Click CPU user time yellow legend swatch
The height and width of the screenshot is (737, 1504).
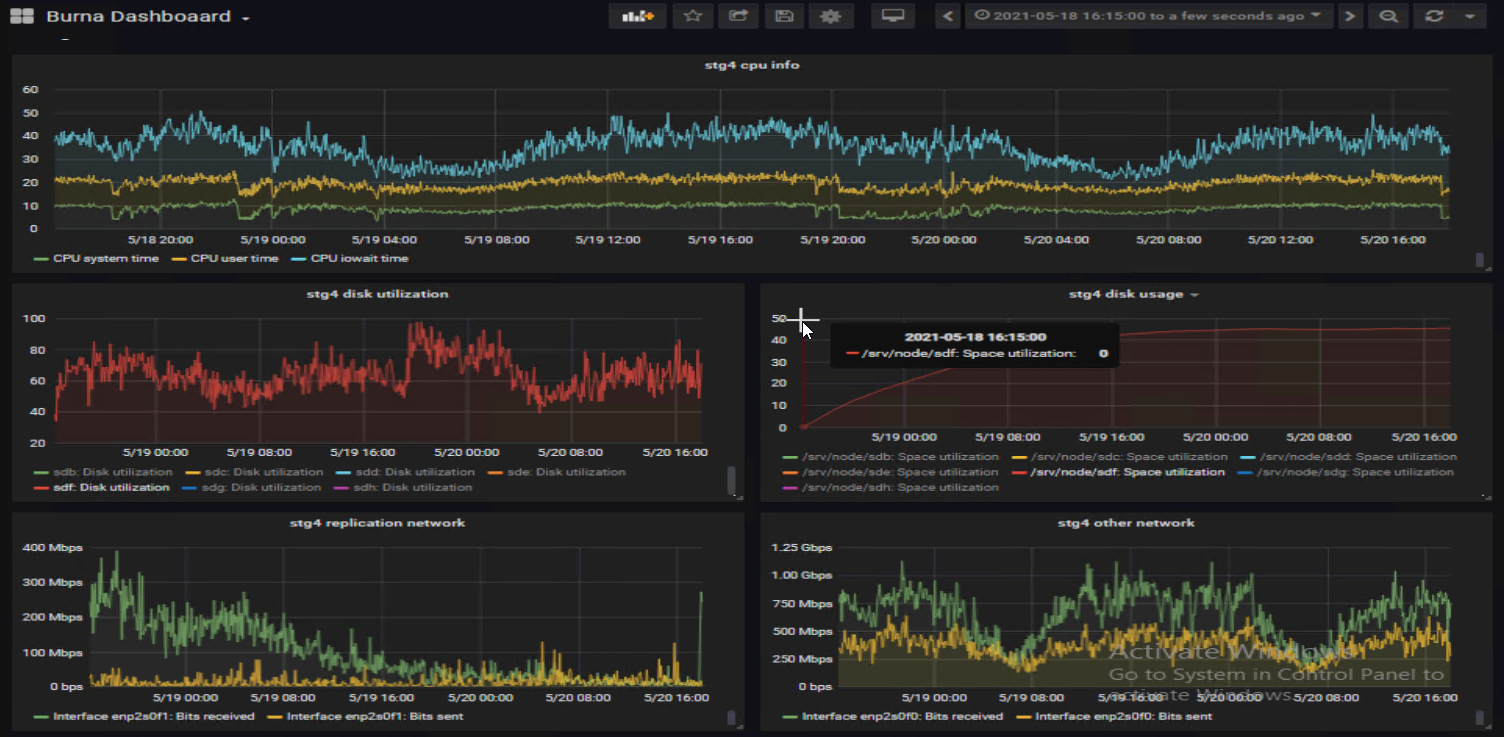pos(180,258)
